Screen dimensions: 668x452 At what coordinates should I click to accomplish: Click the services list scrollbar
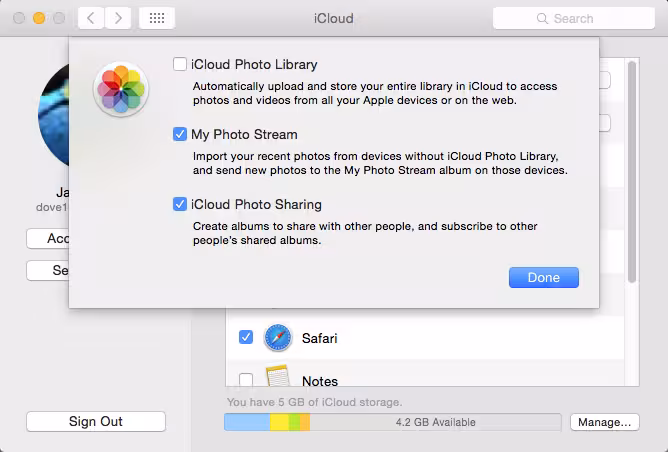point(632,172)
